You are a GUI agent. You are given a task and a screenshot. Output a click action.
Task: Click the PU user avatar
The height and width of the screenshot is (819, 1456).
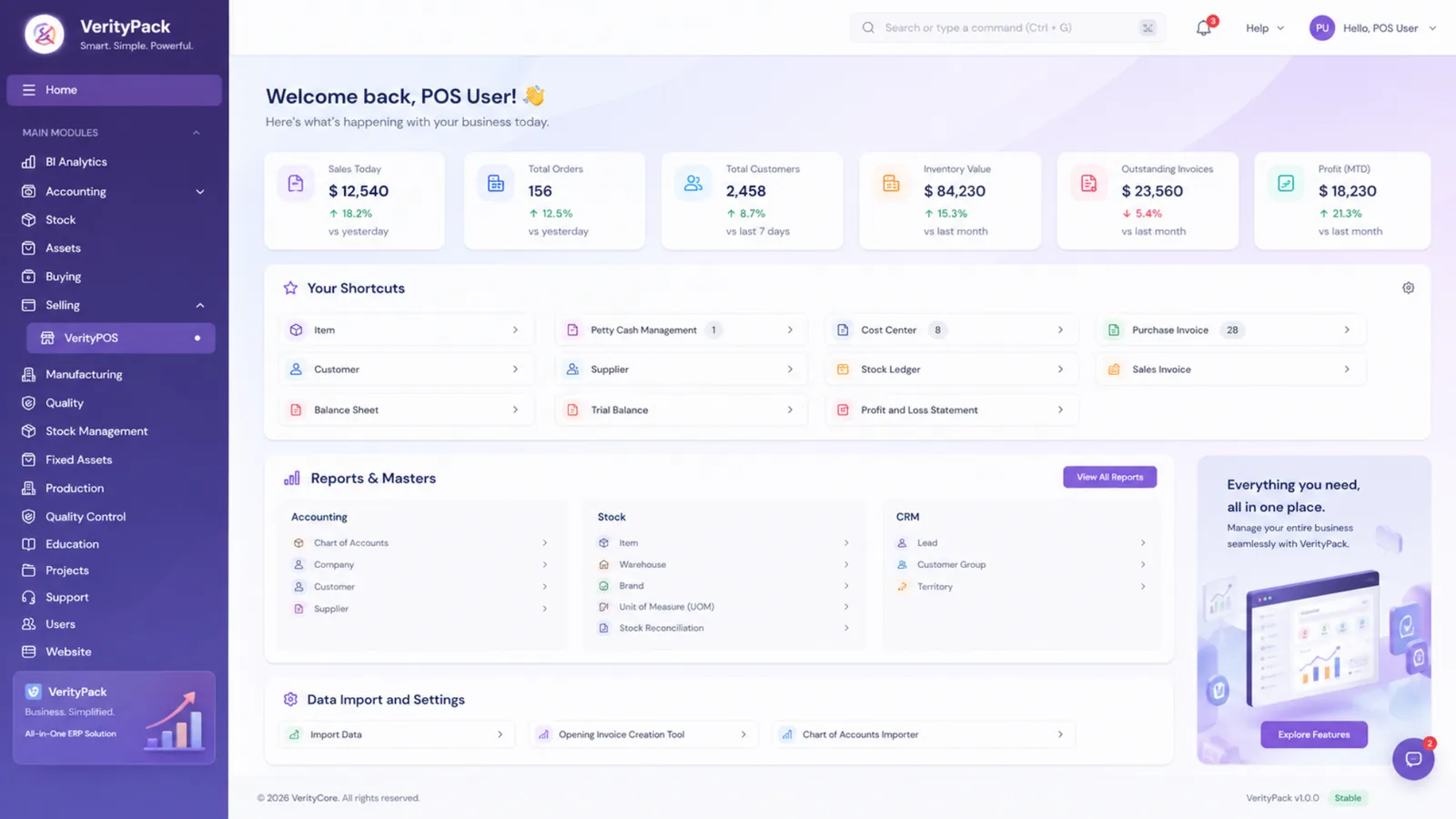(x=1321, y=28)
